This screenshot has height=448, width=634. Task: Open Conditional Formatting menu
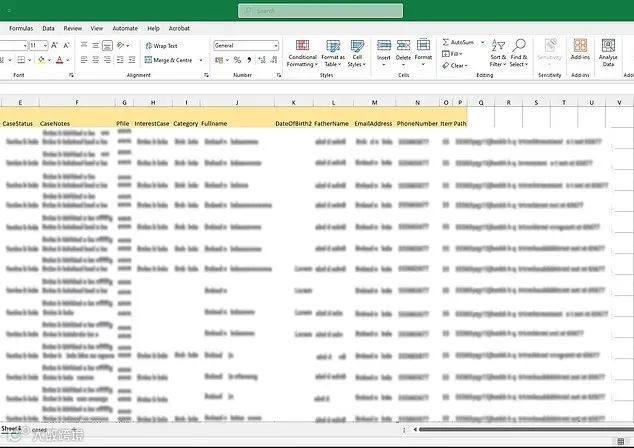tap(302, 53)
